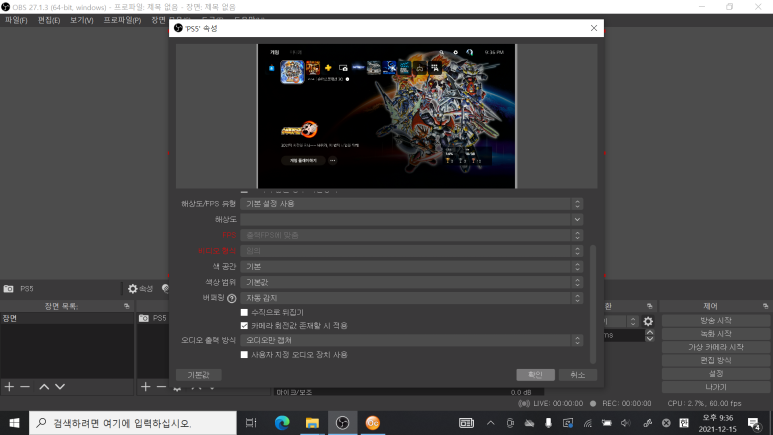Click the Windows taskbar search box
This screenshot has width=773, height=435.
[x=133, y=423]
